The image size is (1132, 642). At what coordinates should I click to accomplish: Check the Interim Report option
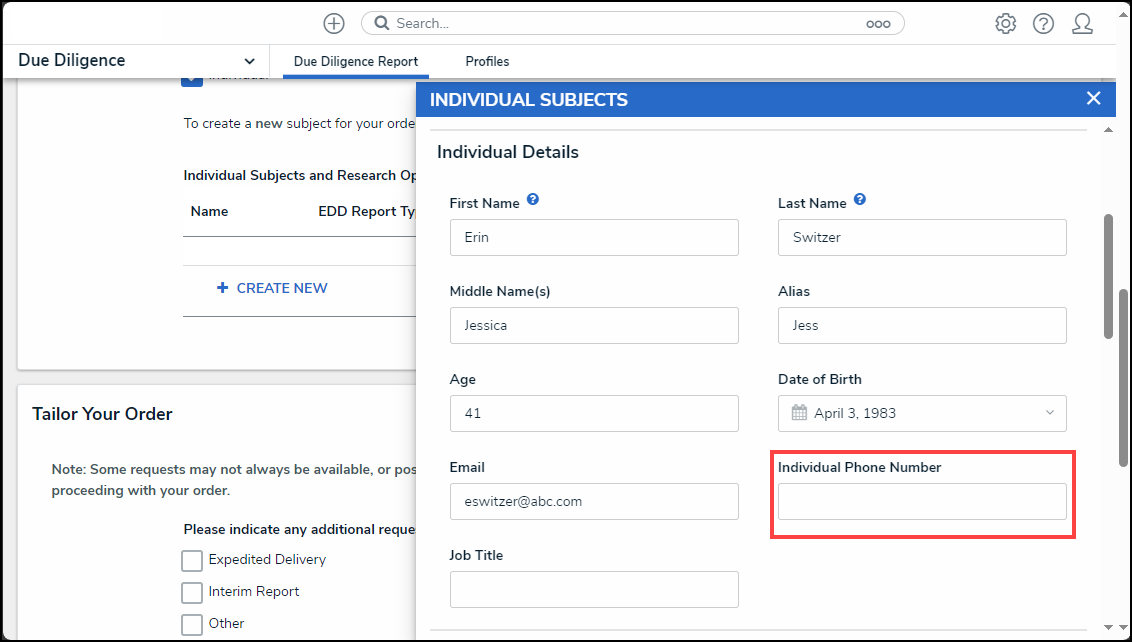click(x=192, y=592)
